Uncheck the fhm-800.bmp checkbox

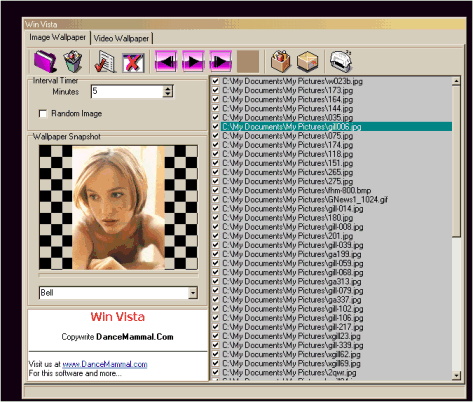point(215,190)
